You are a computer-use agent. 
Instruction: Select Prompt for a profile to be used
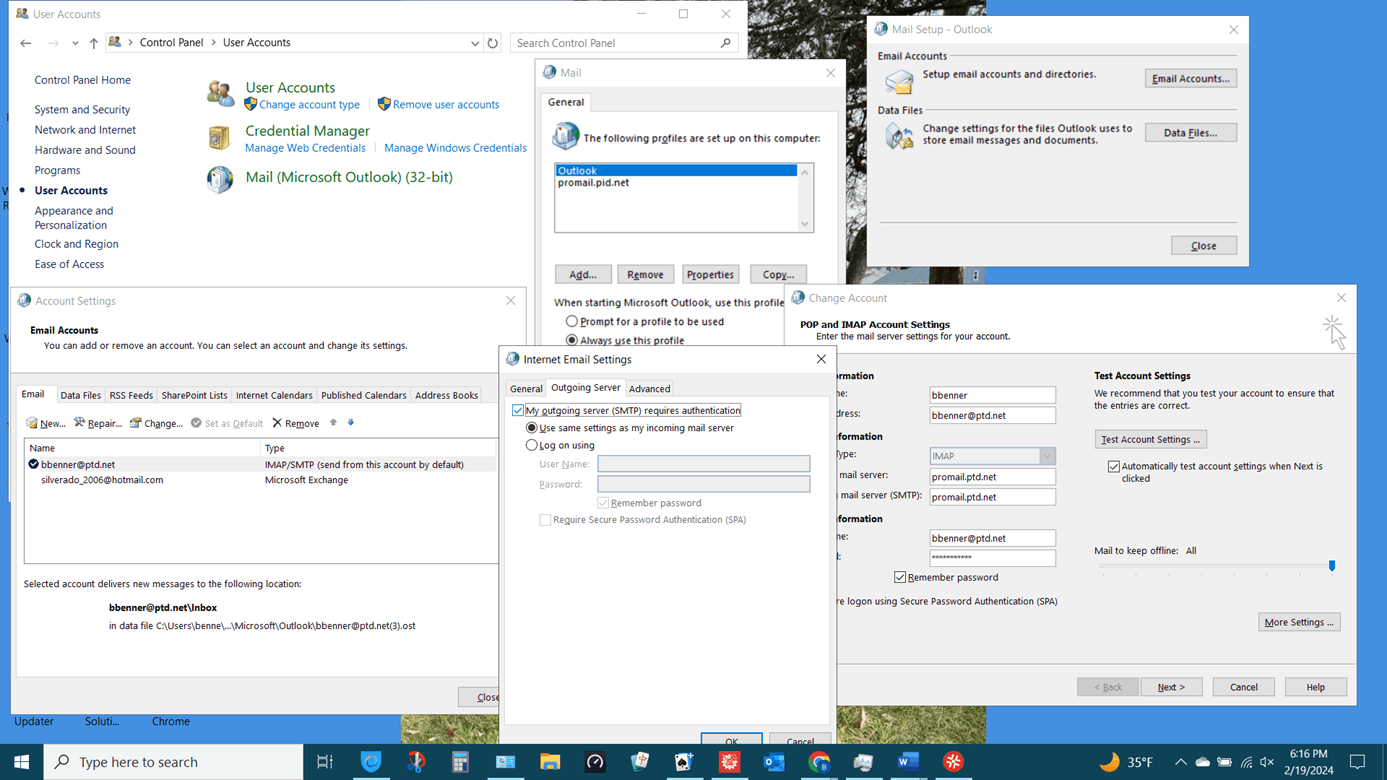[x=572, y=322]
